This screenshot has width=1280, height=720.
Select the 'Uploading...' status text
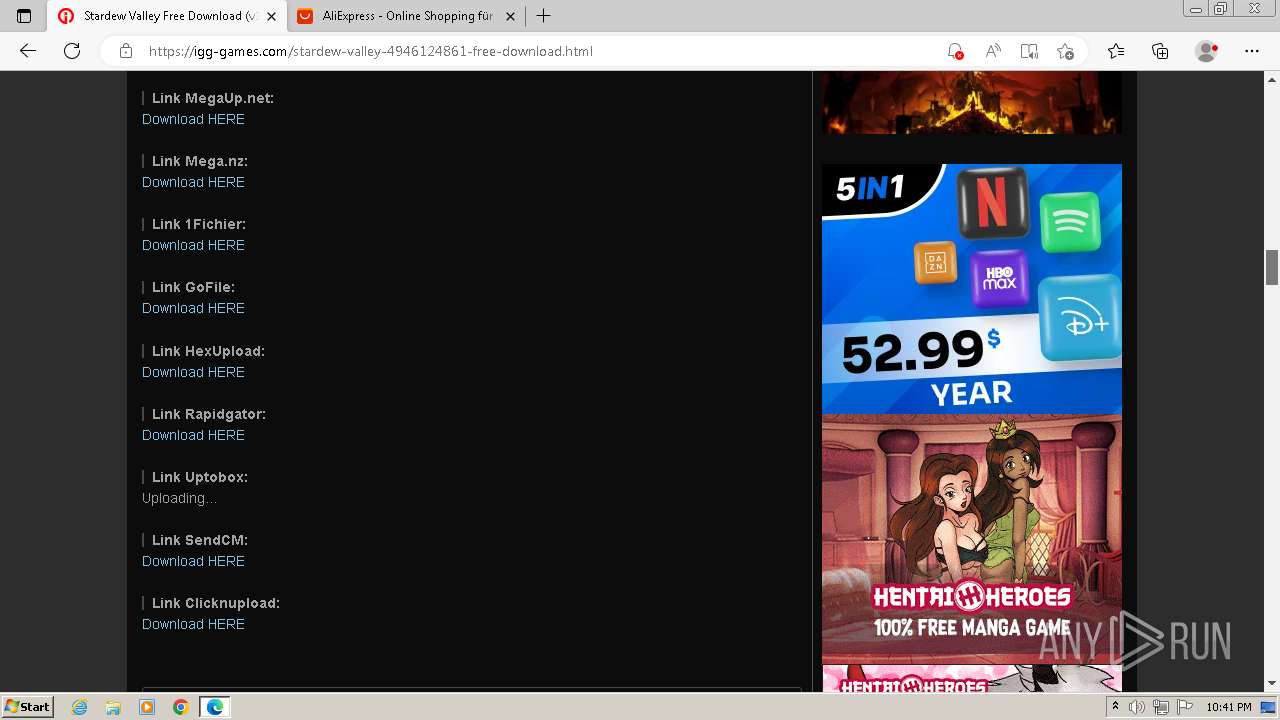click(x=179, y=498)
